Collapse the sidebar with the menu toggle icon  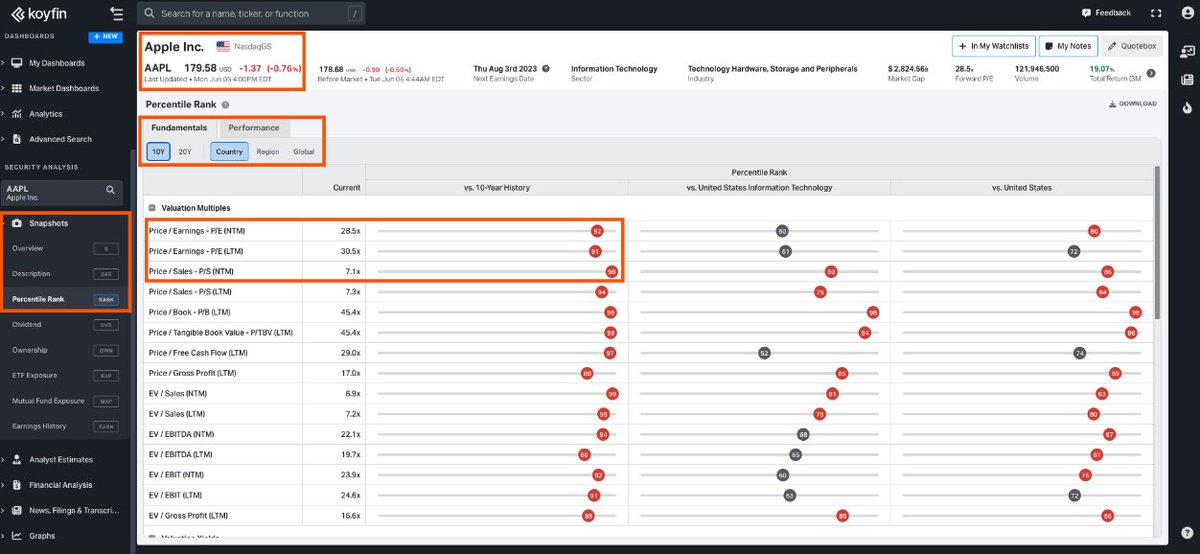[118, 13]
